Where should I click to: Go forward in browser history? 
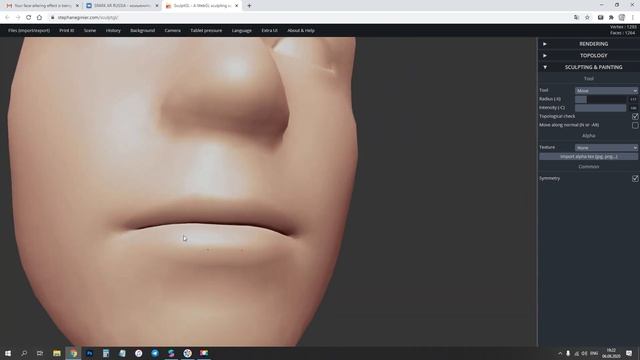(x=18, y=18)
